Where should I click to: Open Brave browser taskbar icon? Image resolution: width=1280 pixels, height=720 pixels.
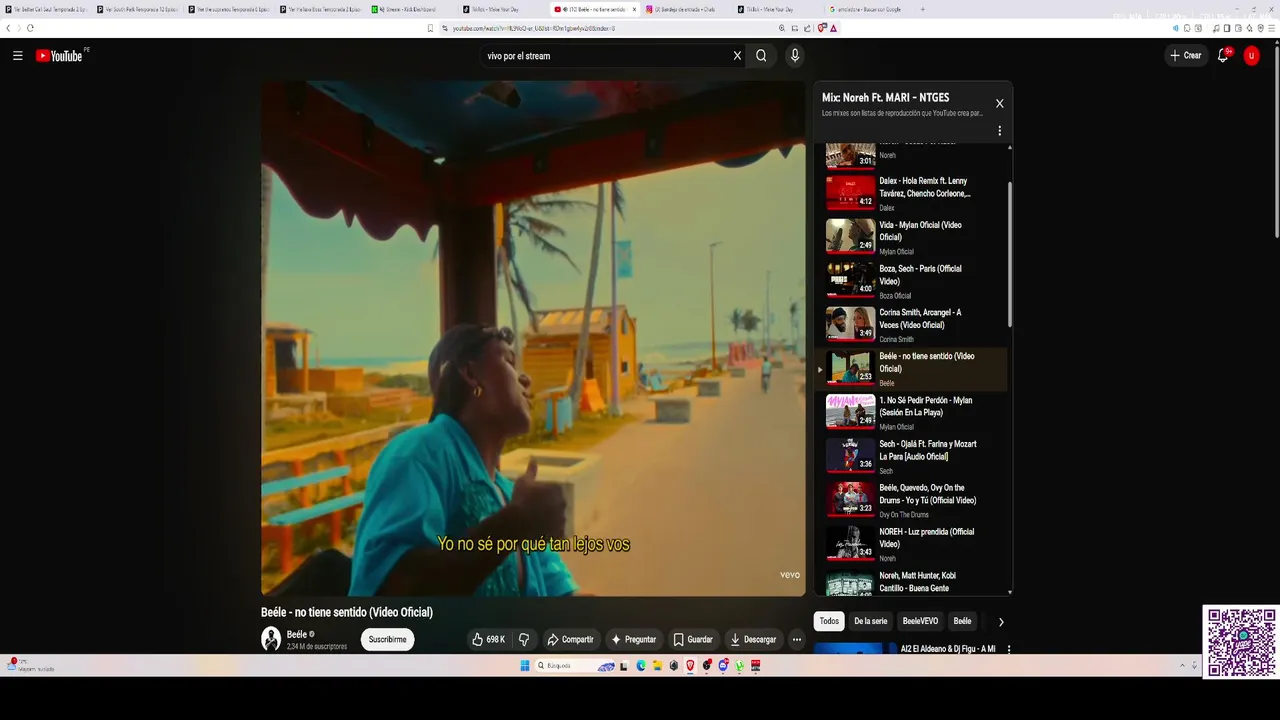(x=690, y=666)
